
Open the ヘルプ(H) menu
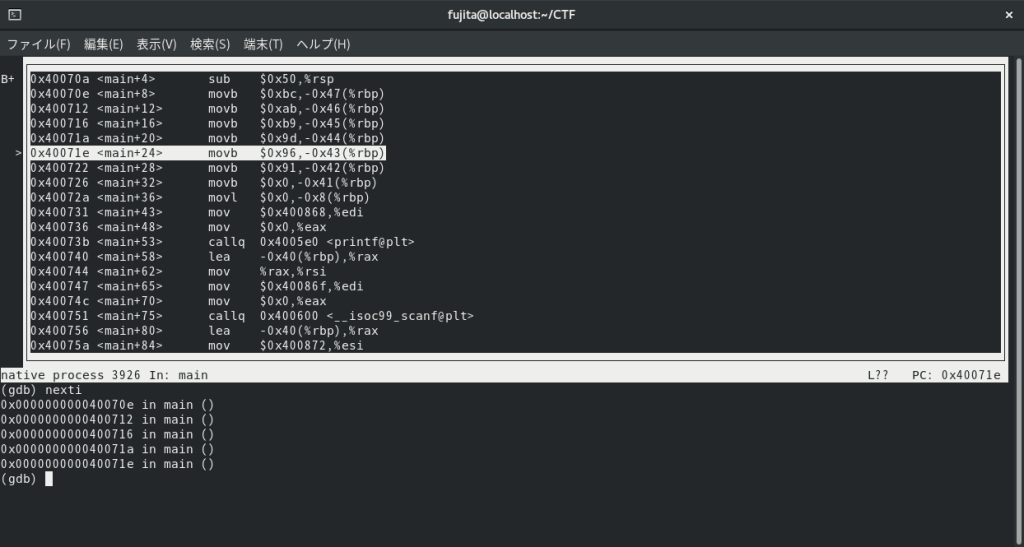[323, 44]
